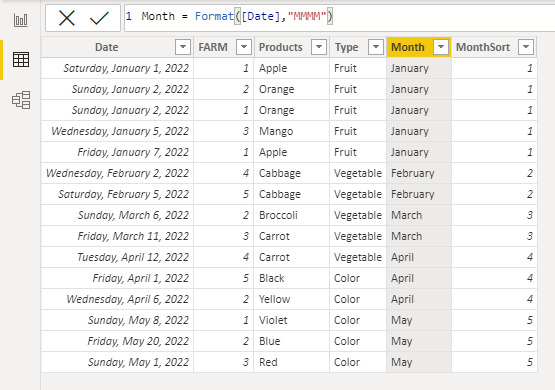Open the Model view icon
The height and width of the screenshot is (390, 555).
pyautogui.click(x=21, y=100)
